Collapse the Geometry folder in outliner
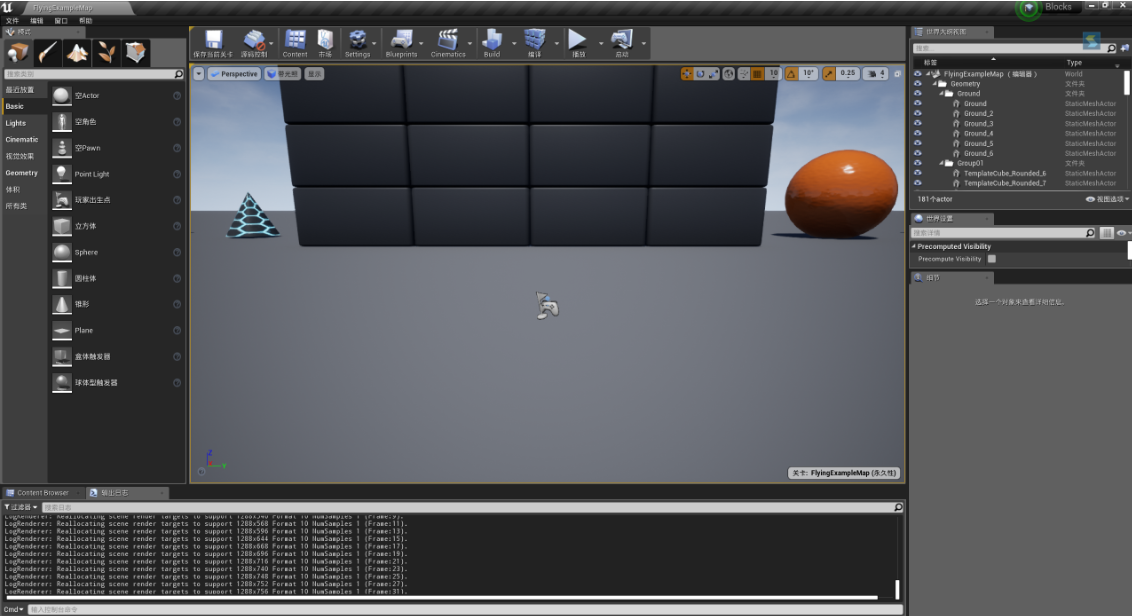The image size is (1132, 616). tap(935, 84)
